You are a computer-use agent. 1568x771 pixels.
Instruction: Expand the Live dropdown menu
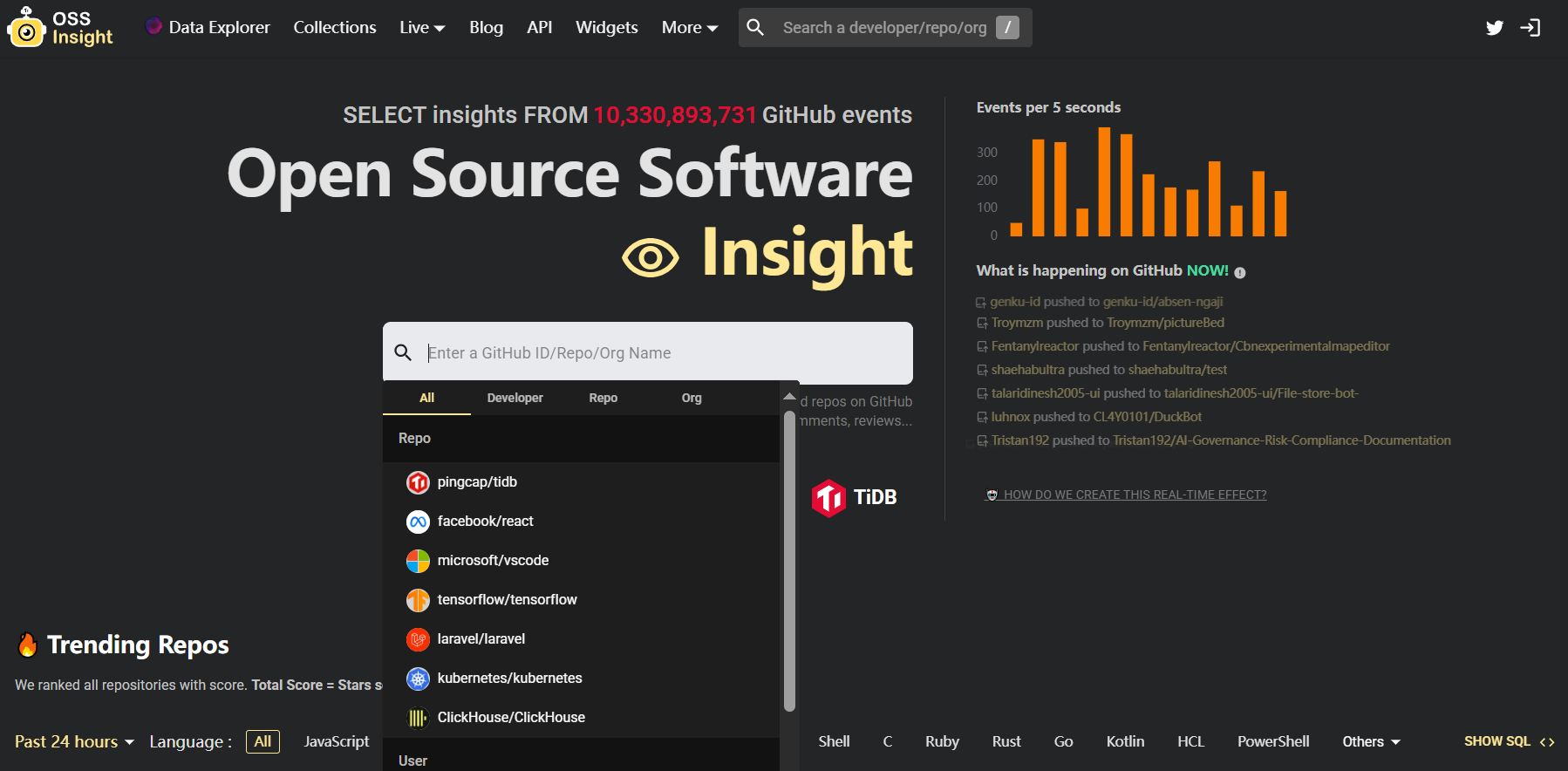pyautogui.click(x=422, y=28)
